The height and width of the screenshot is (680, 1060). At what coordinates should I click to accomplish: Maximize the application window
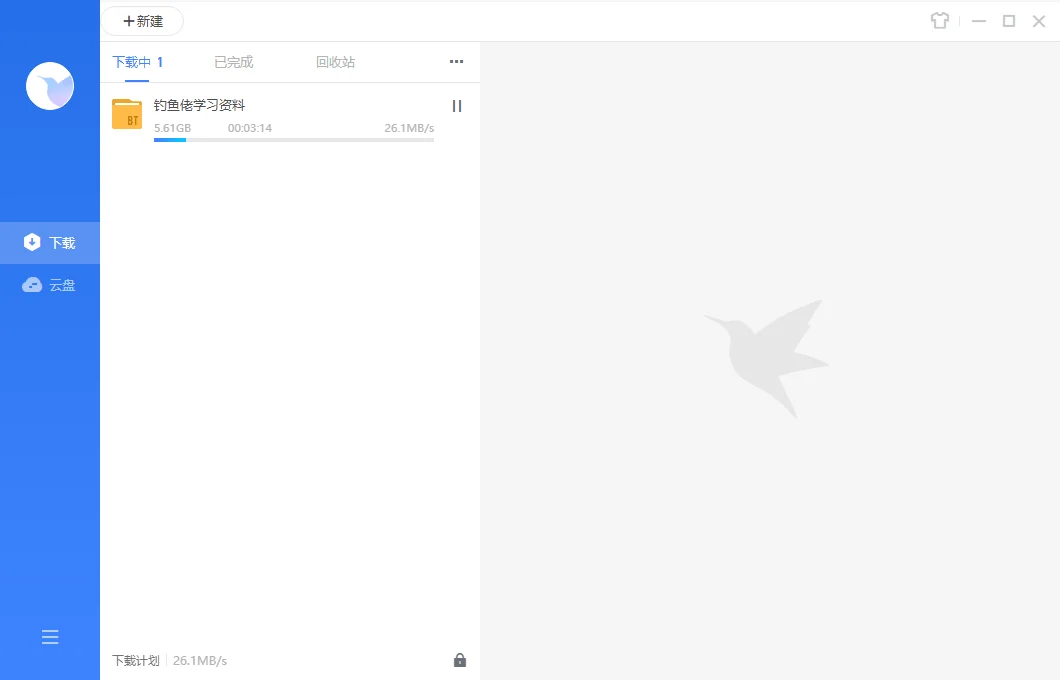[x=1009, y=21]
